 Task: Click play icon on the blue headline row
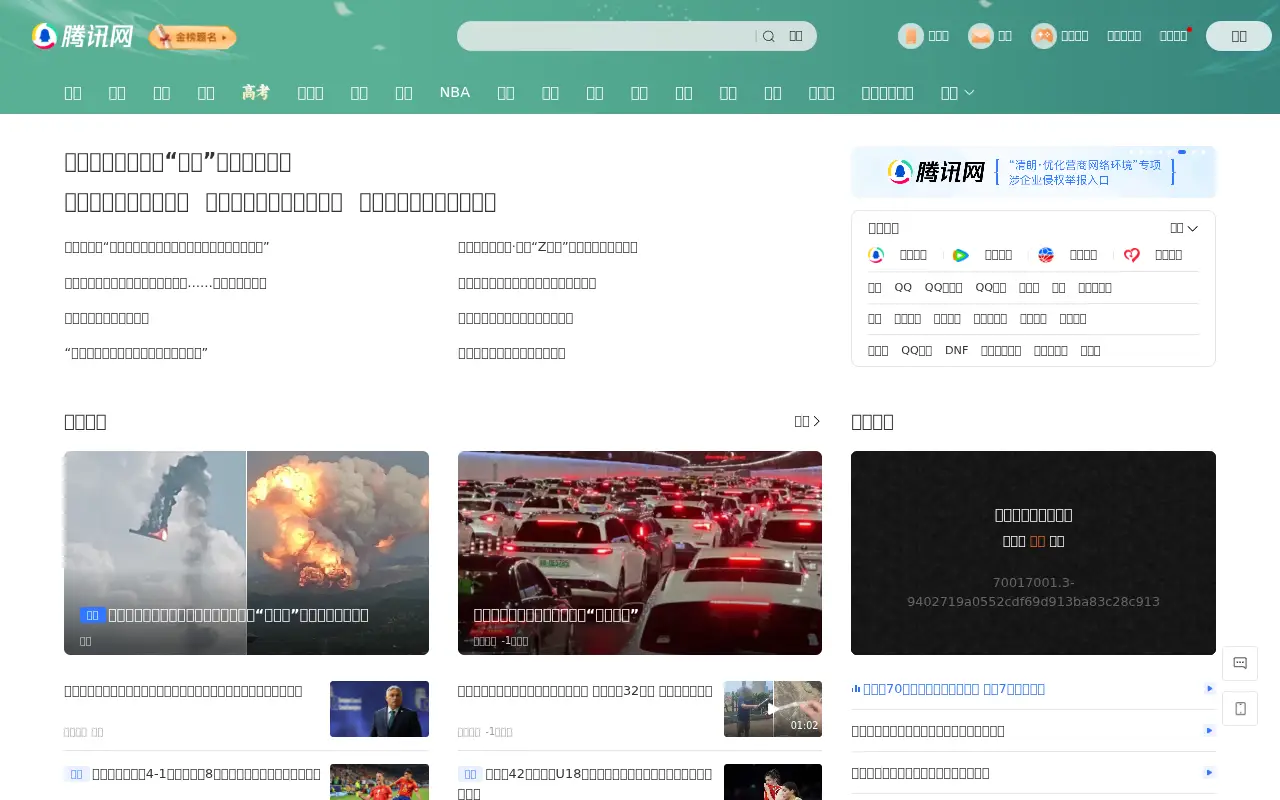coord(1209,689)
